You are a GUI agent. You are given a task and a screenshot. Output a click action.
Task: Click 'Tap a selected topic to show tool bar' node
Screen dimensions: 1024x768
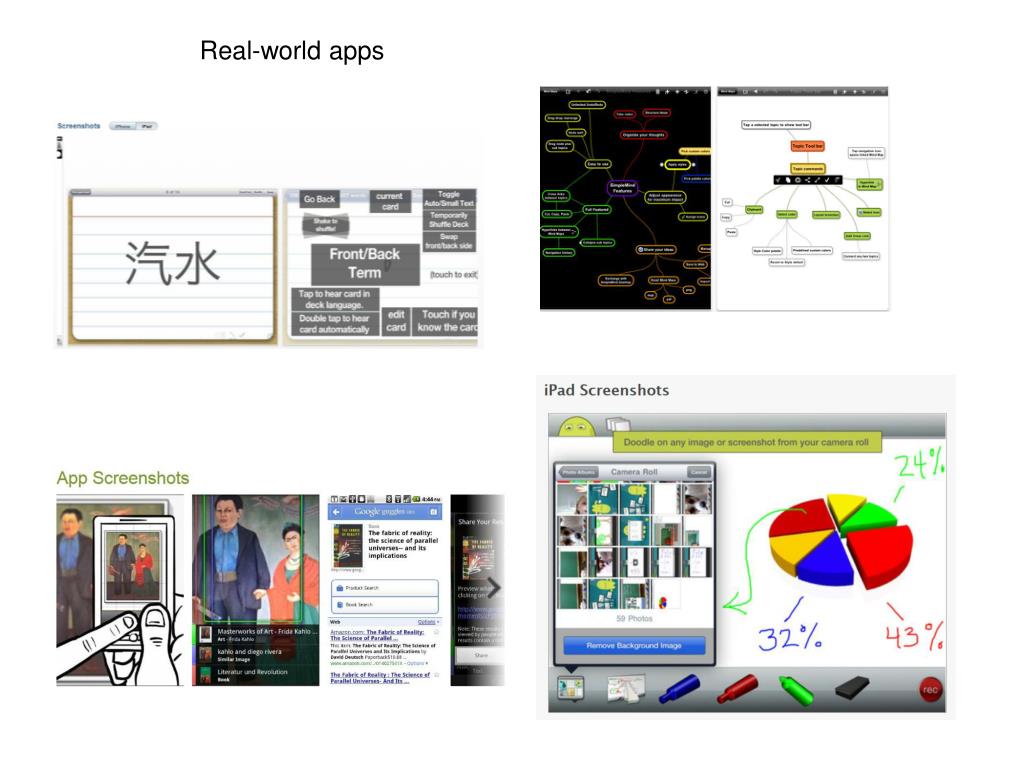click(x=776, y=124)
